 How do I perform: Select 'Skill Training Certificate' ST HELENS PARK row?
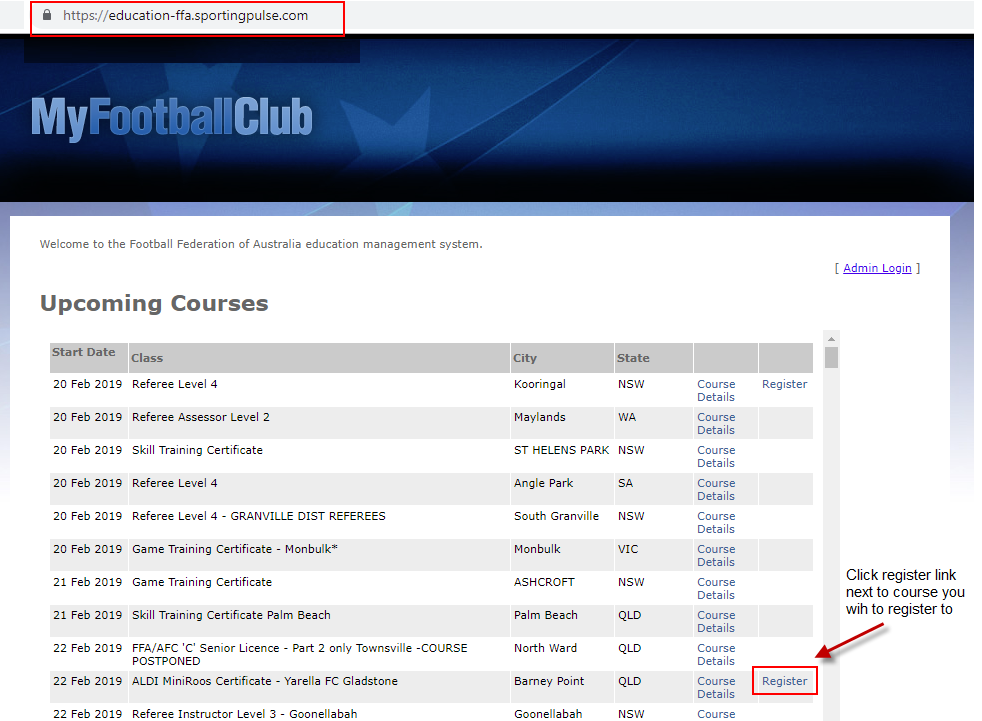pos(197,450)
